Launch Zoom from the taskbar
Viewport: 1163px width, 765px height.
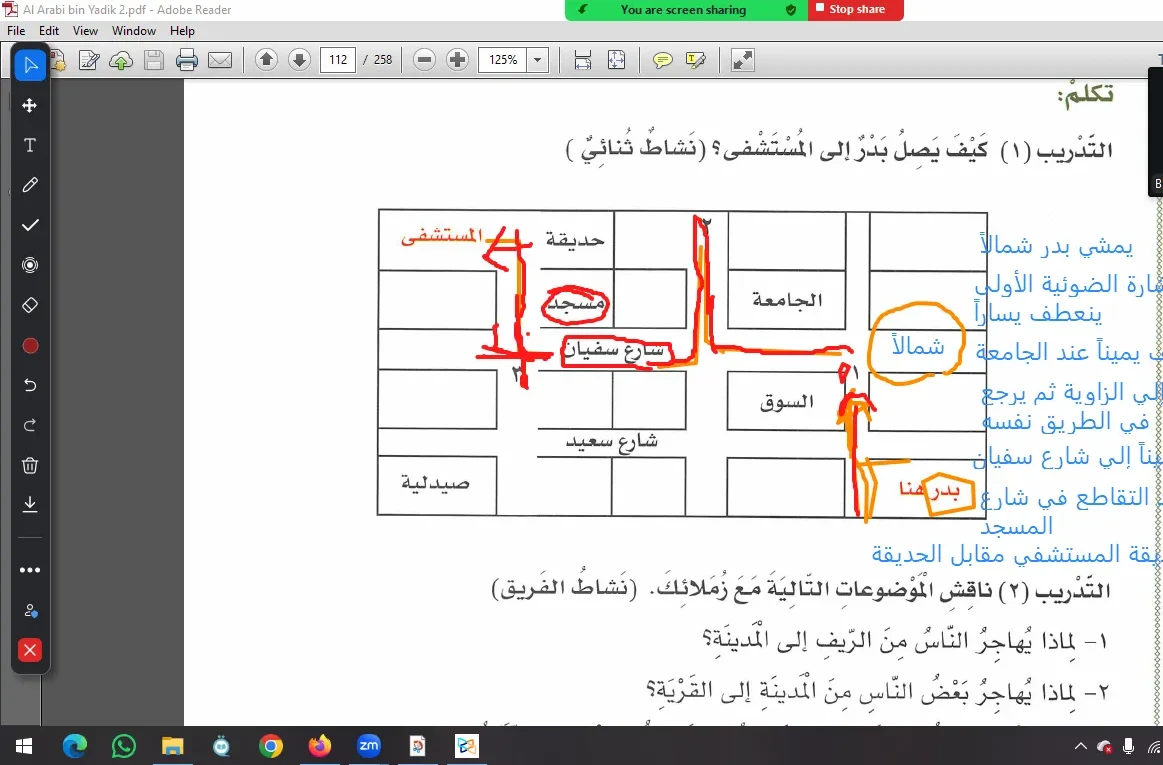(x=368, y=746)
